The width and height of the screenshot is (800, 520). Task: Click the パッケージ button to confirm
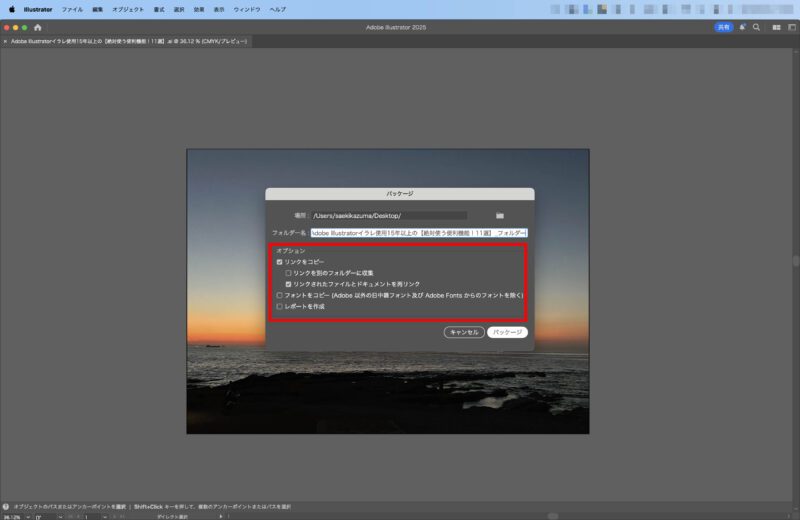tap(507, 332)
